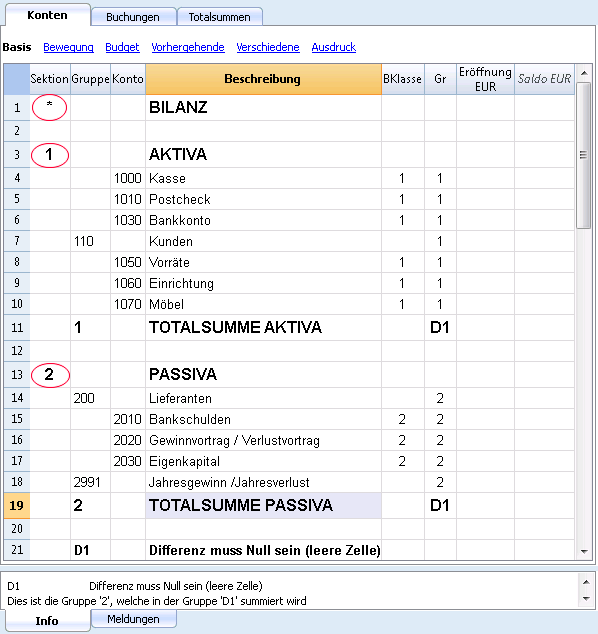Select the Postcheck description cell
This screenshot has height=634, width=598.
point(263,199)
